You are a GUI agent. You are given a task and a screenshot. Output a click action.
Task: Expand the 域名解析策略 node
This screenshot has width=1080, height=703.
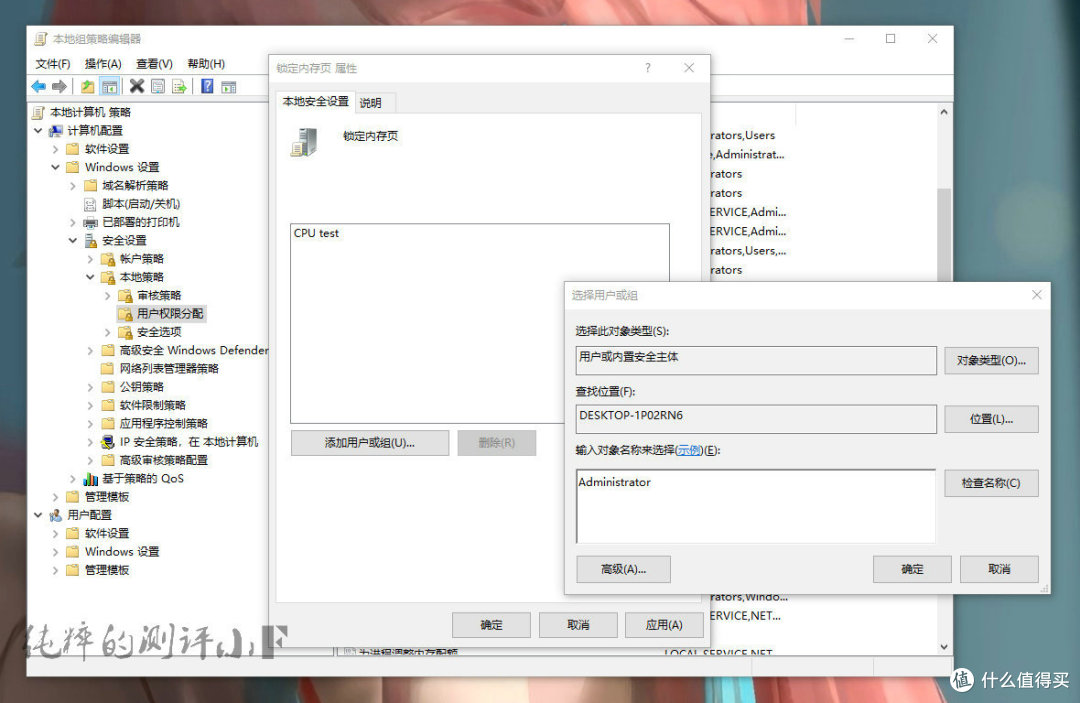[x=73, y=186]
